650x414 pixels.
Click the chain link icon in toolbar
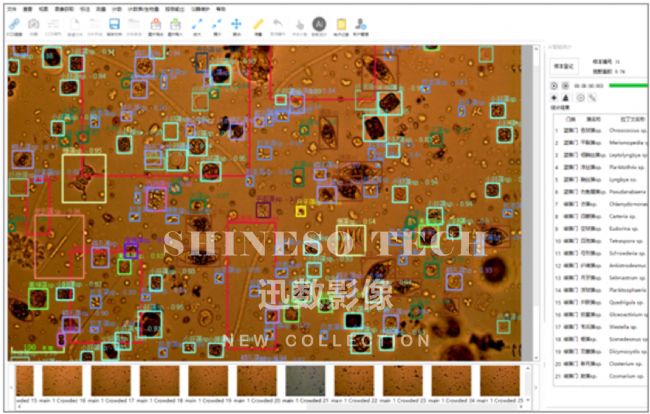point(13,24)
